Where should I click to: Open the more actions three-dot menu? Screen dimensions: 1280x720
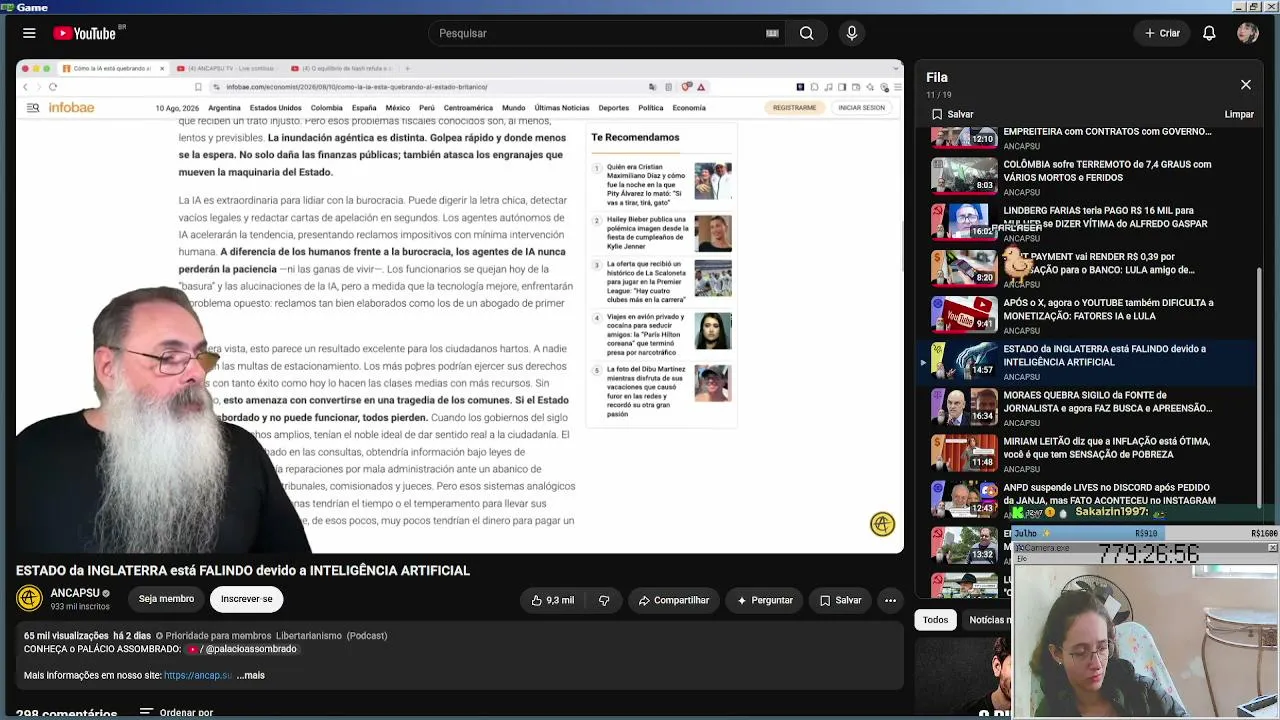tap(890, 600)
